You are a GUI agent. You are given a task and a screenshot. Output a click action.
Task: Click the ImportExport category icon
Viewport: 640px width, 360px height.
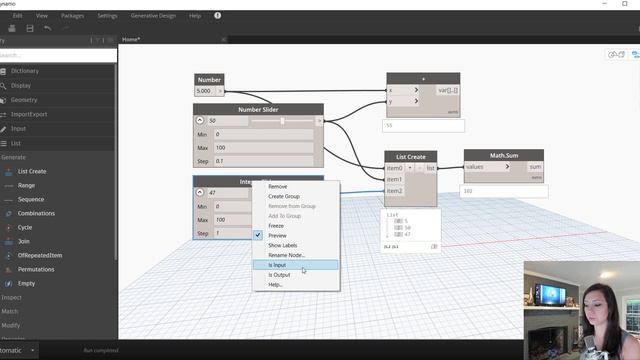(3, 115)
